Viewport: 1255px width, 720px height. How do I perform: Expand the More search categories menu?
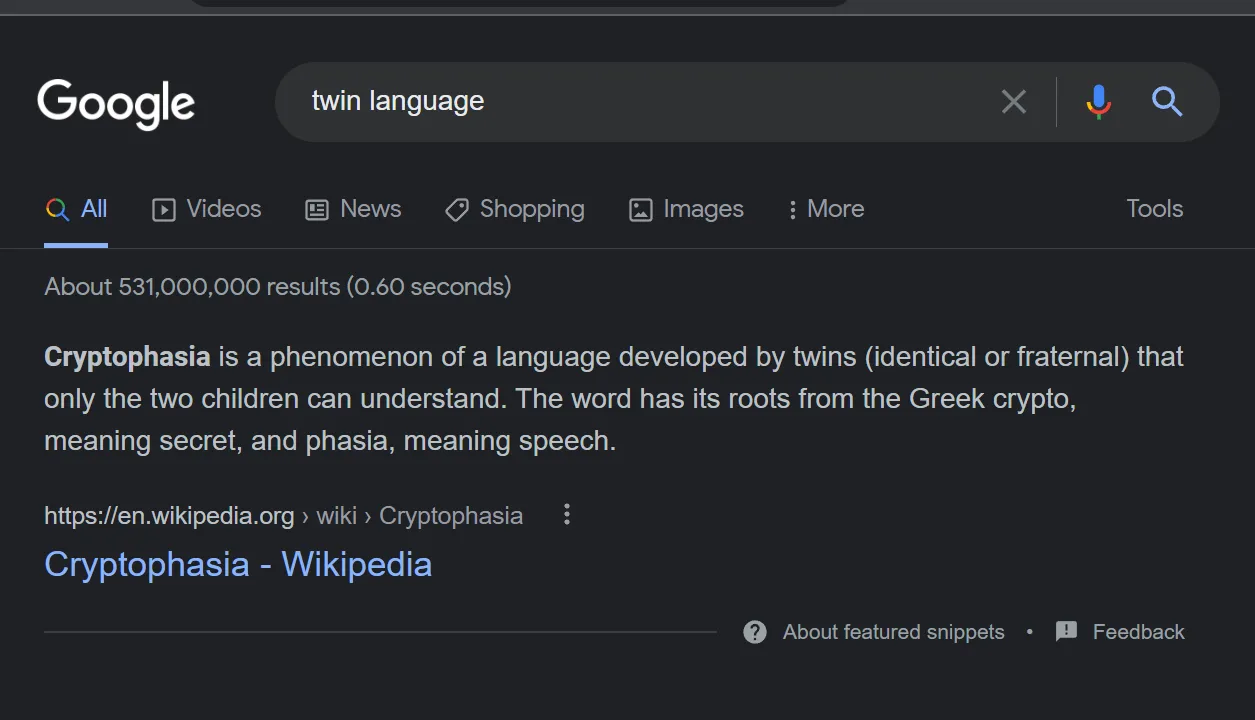point(826,209)
